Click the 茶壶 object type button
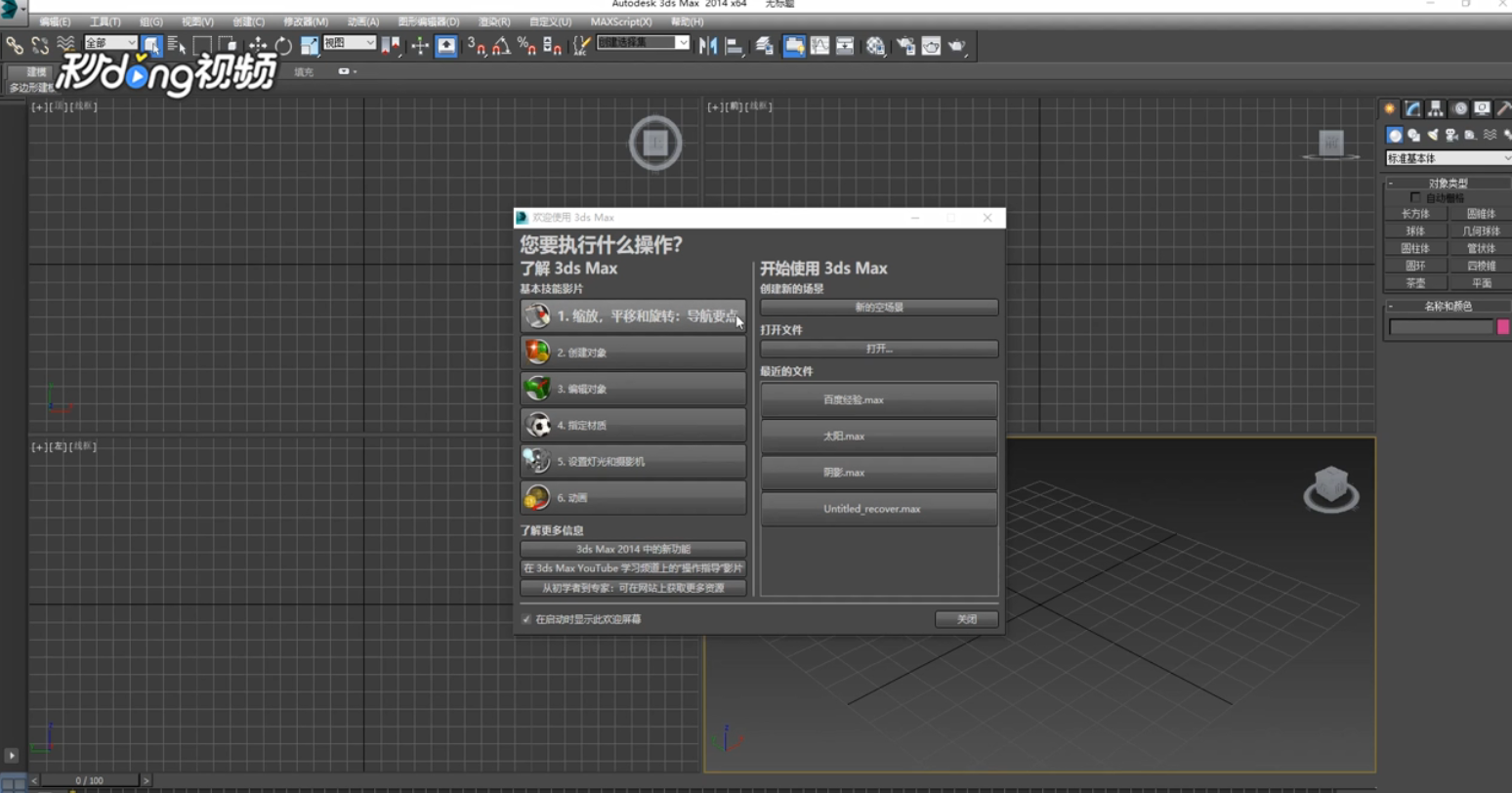1512x793 pixels. (x=1415, y=283)
